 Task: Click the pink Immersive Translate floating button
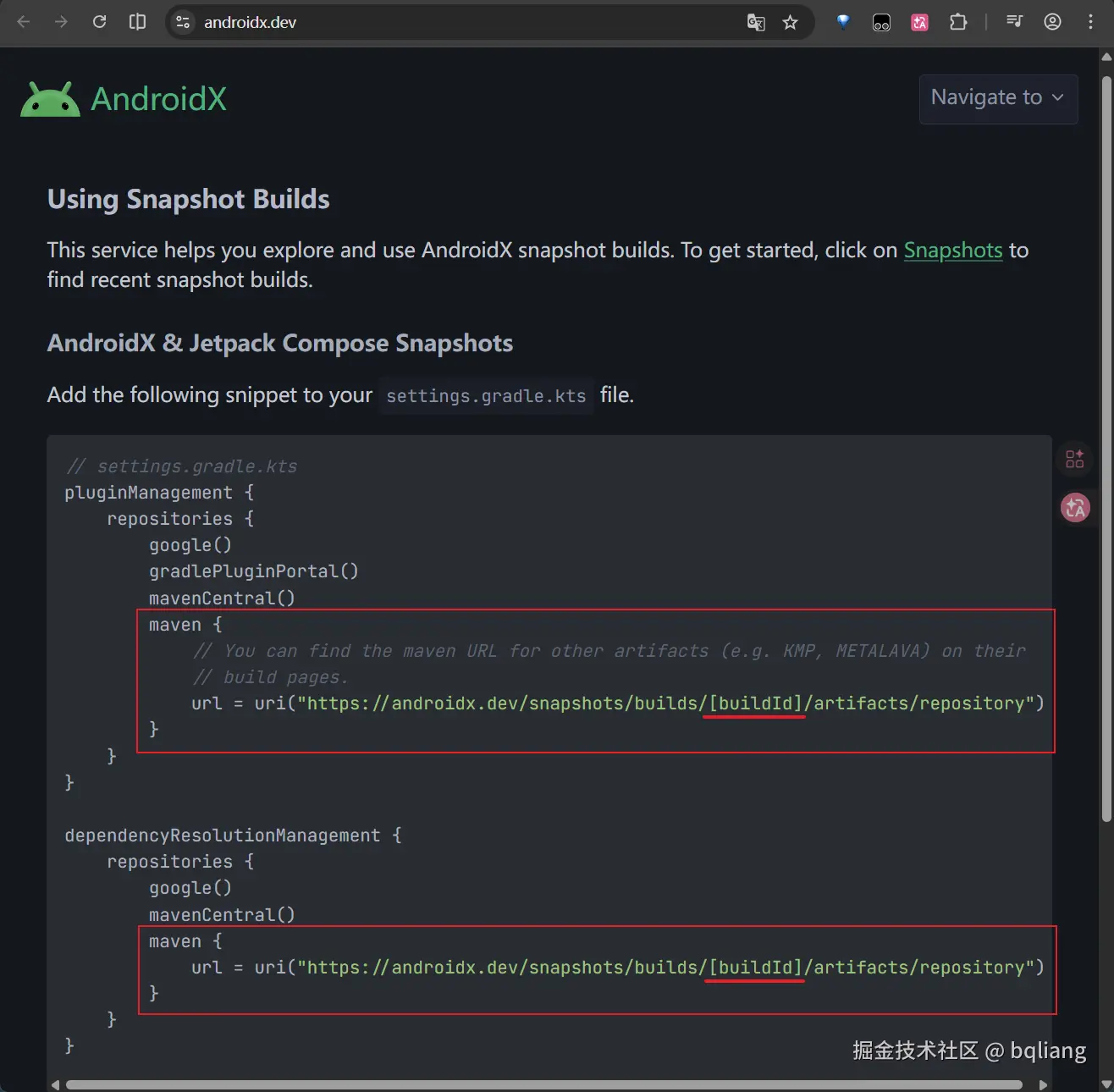pos(1074,507)
